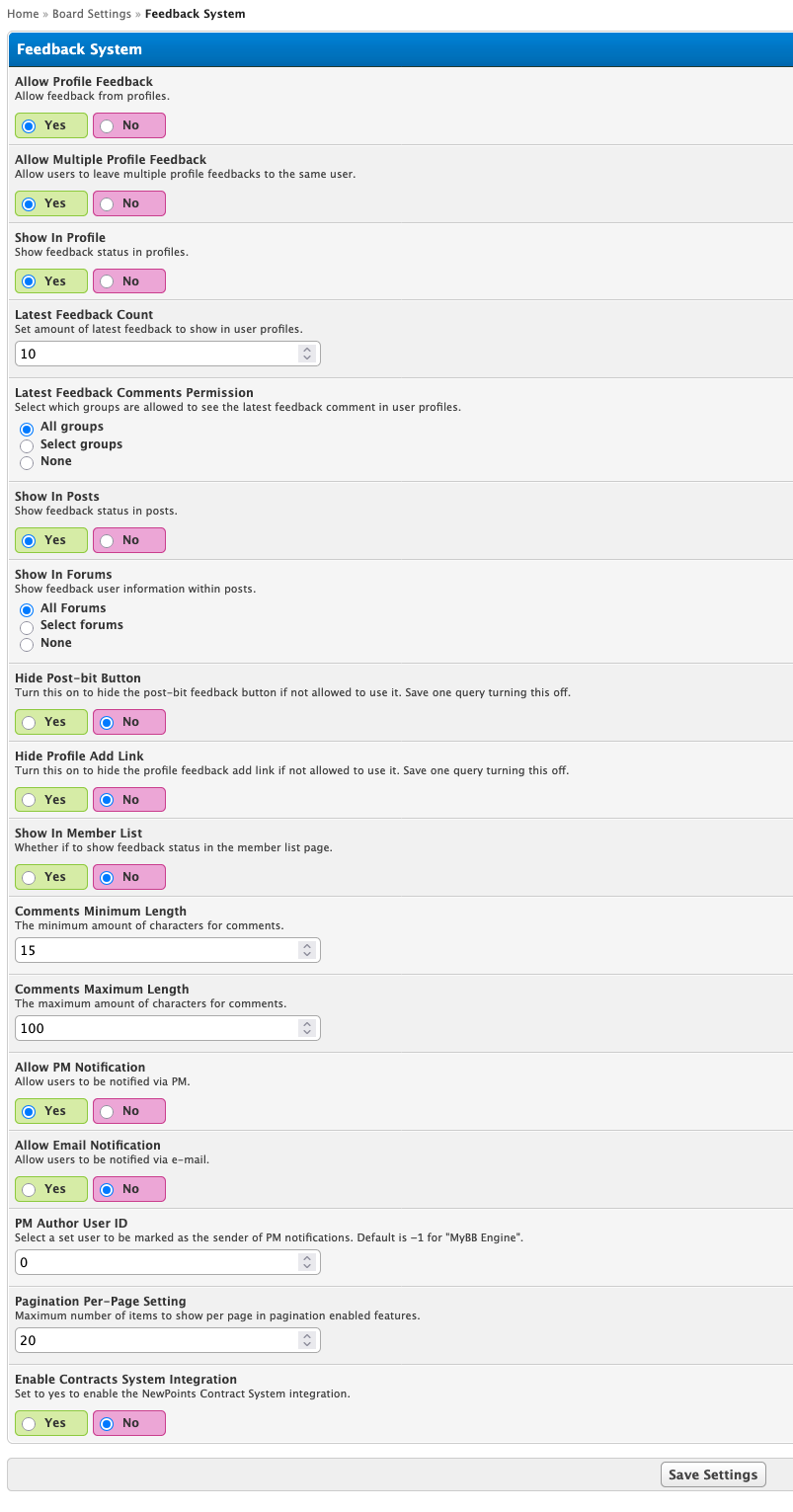The image size is (793, 1512).
Task: Turn on Hide Profile Add Link
Action: 51,800
